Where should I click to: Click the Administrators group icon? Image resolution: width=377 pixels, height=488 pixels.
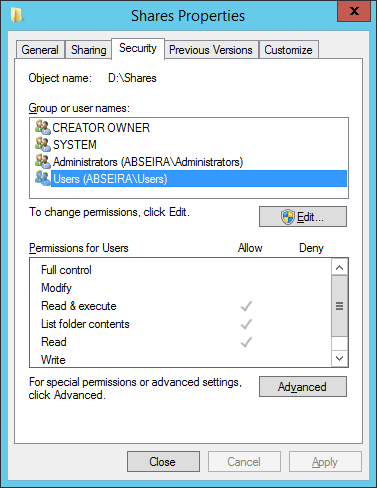[x=43, y=161]
